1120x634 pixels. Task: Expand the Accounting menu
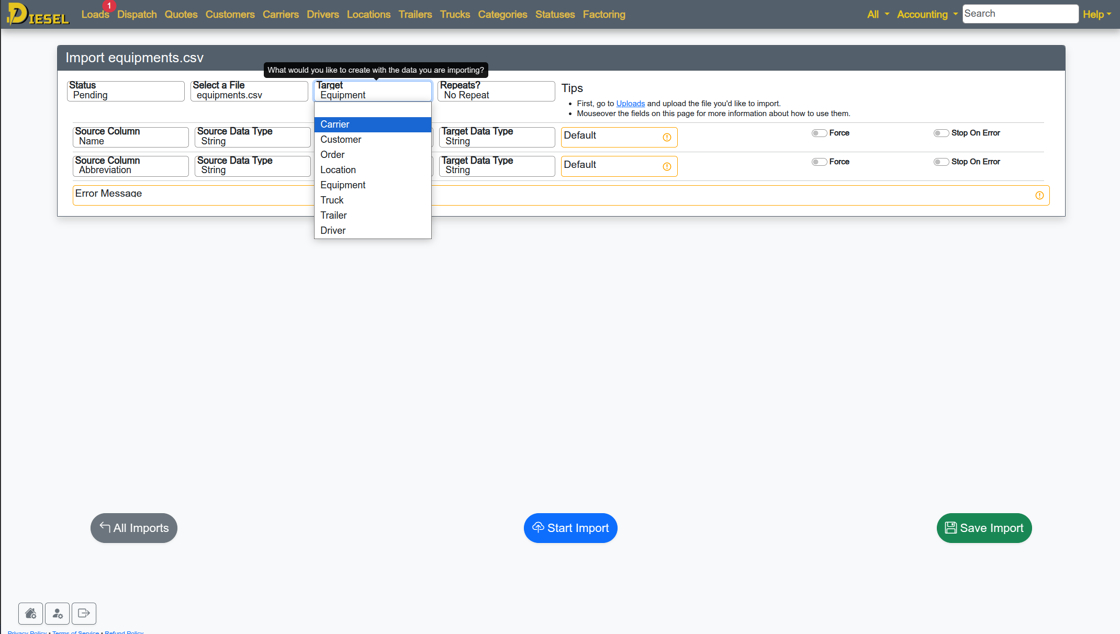927,15
